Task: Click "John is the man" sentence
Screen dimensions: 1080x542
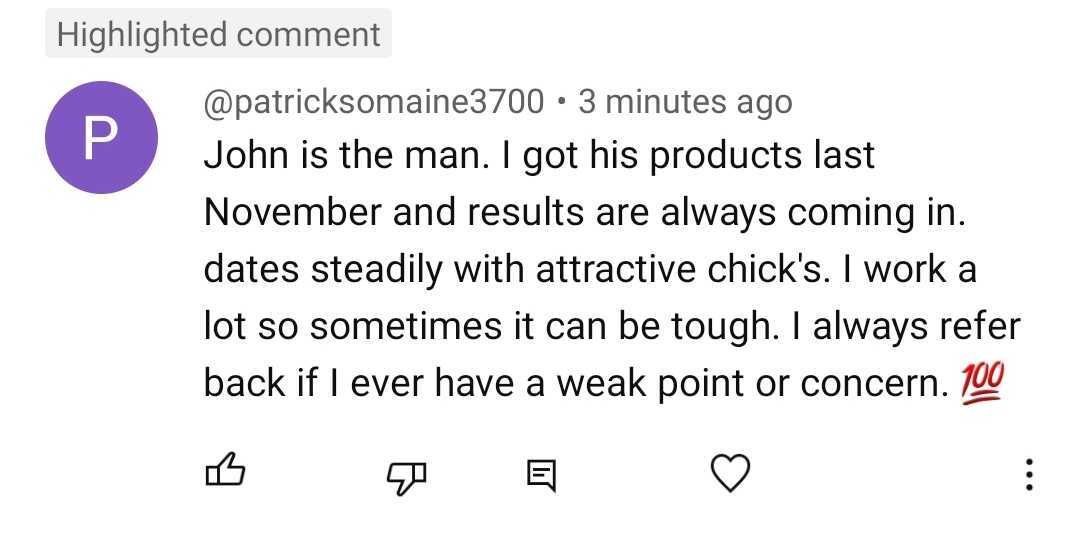Action: 313,156
